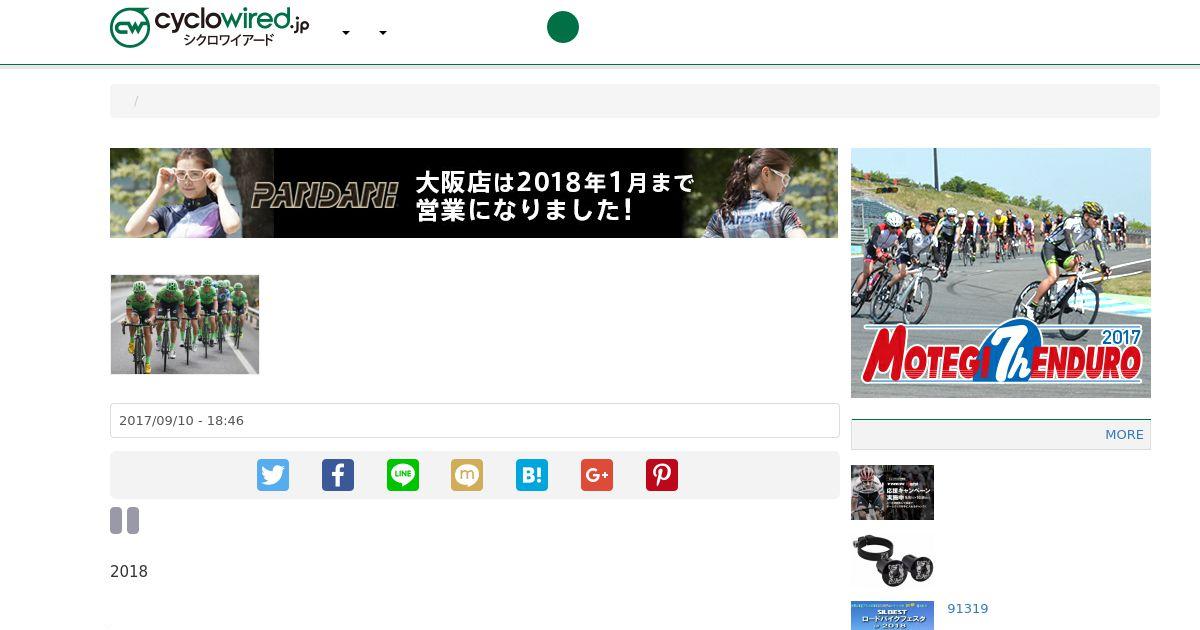Open the cyclowired.jp logo homepage link
Image resolution: width=1200 pixels, height=630 pixels.
(210, 27)
